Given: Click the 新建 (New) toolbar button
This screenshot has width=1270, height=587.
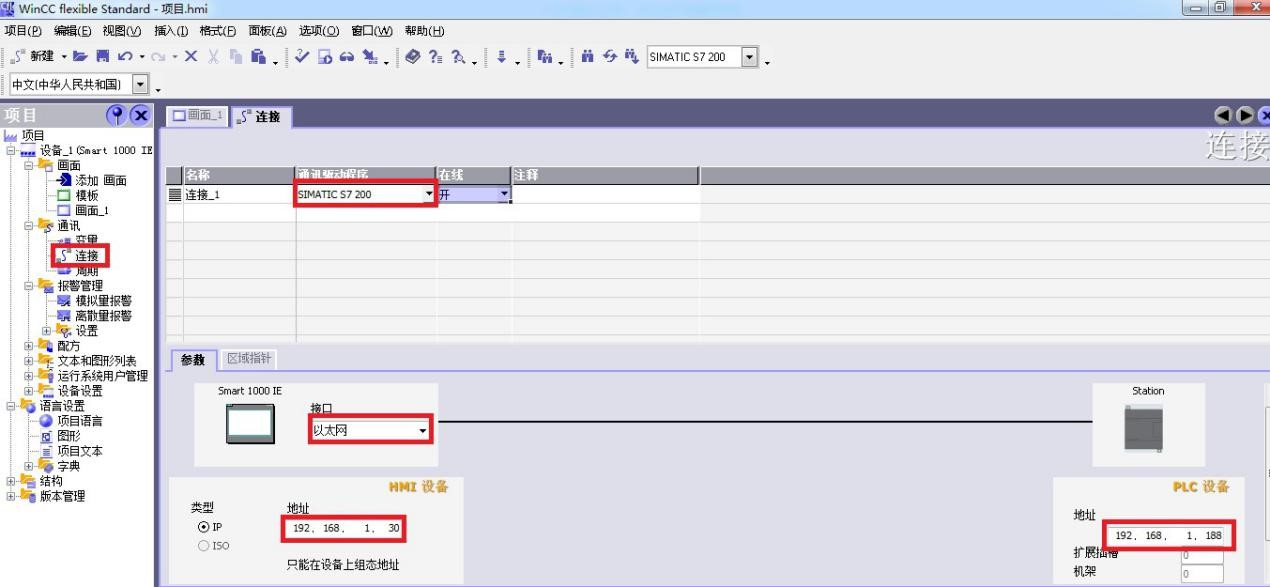Looking at the screenshot, I should coord(35,57).
